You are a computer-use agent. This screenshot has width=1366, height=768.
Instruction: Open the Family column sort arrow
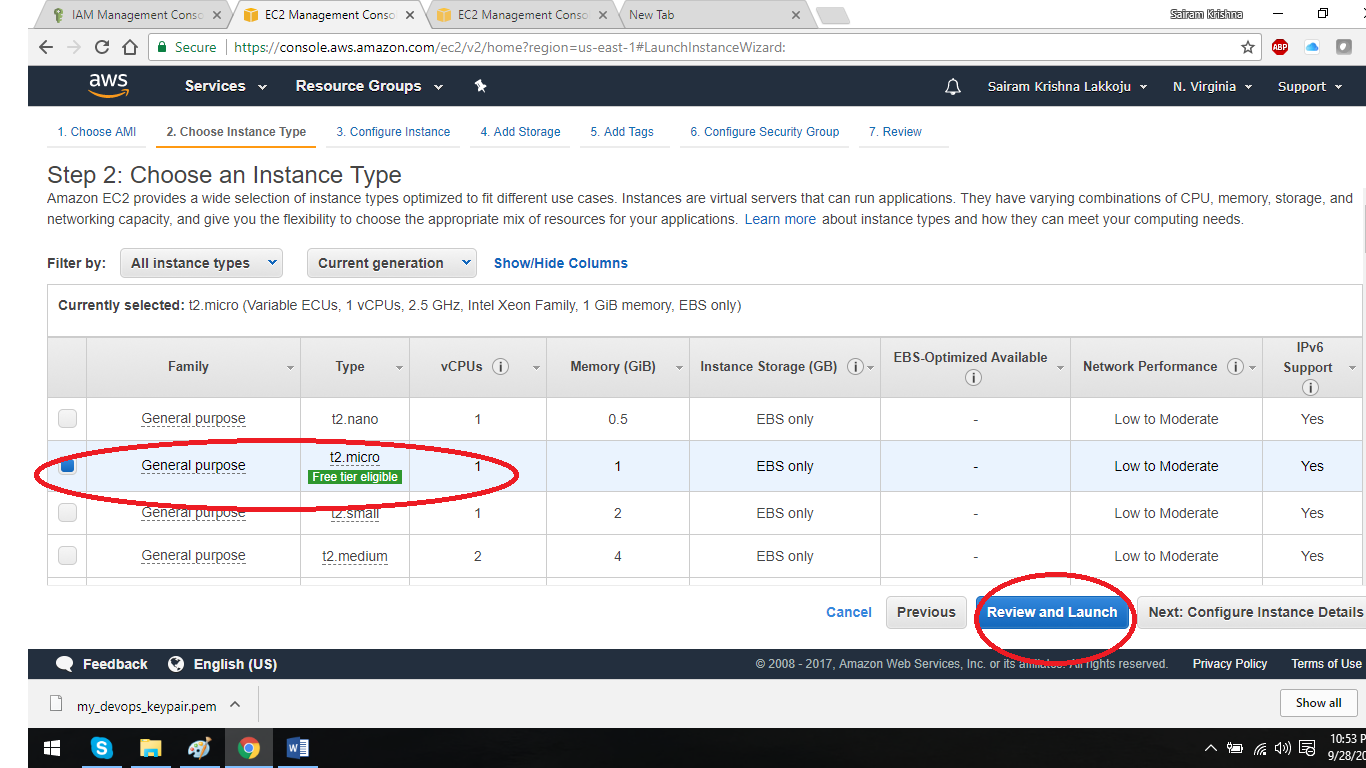click(291, 368)
